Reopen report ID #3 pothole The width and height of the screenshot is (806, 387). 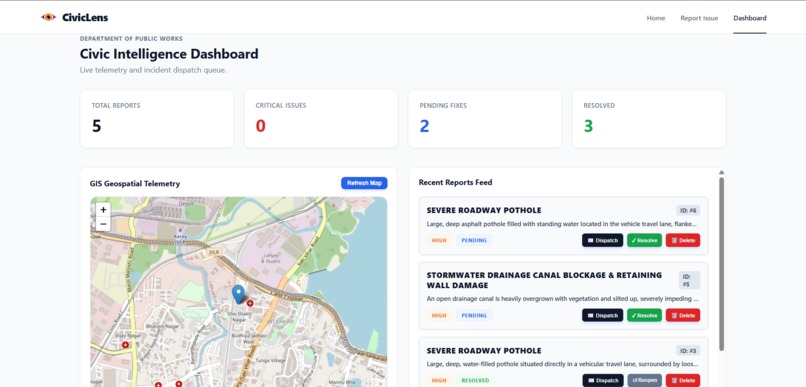(644, 380)
